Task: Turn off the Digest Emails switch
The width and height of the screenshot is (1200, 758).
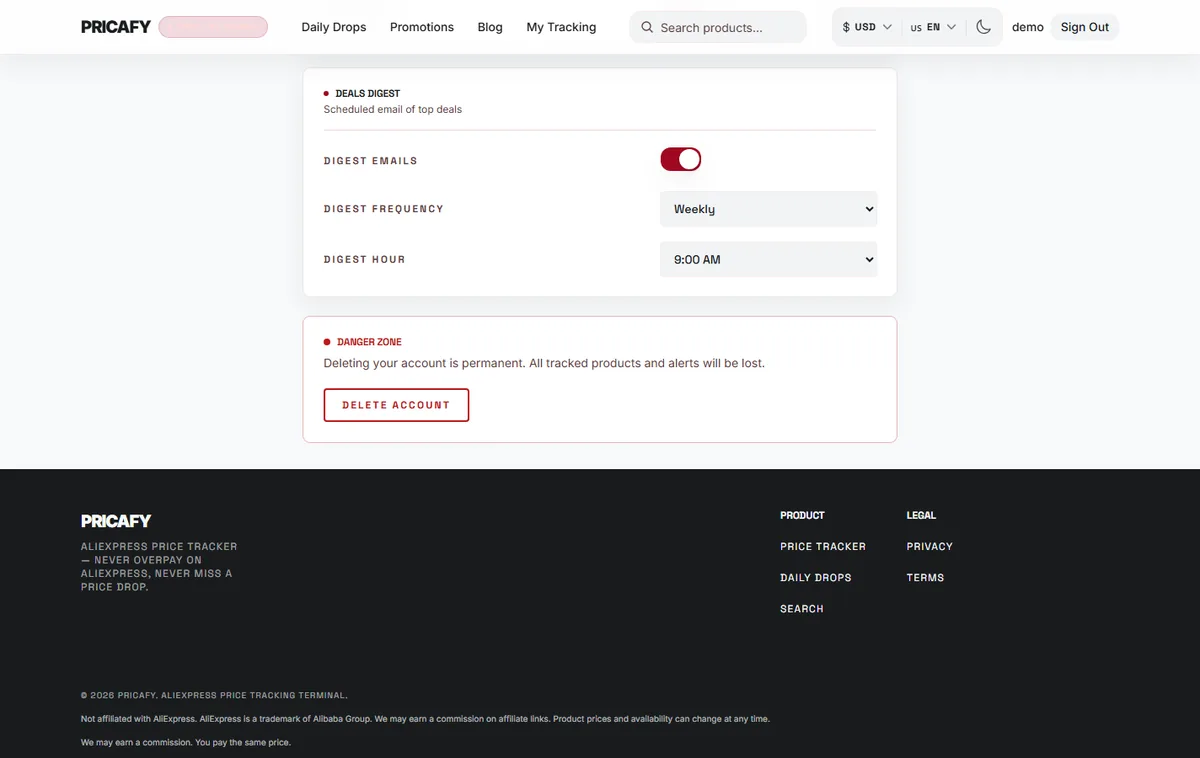Action: point(681,160)
